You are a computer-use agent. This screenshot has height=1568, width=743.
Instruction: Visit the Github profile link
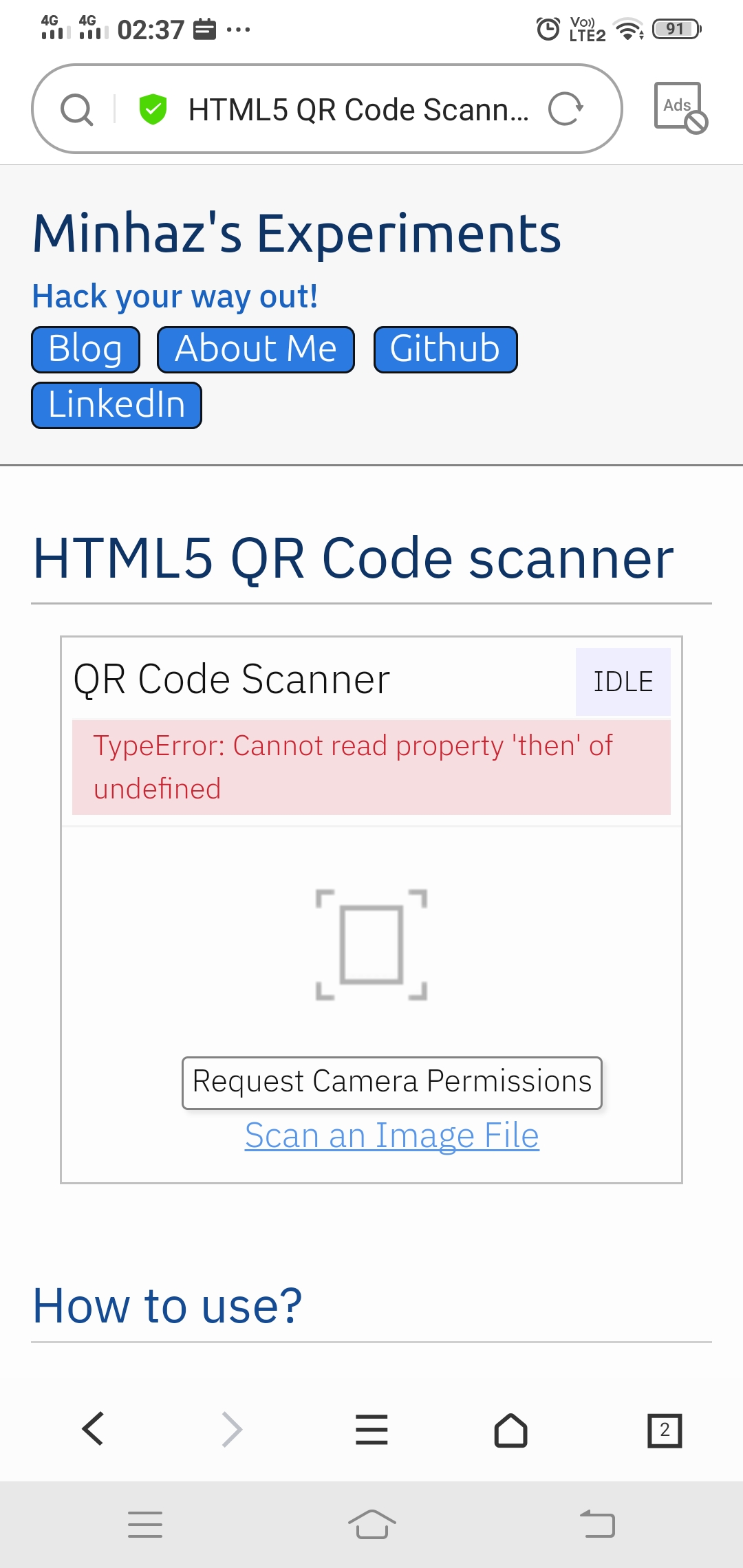pos(444,349)
